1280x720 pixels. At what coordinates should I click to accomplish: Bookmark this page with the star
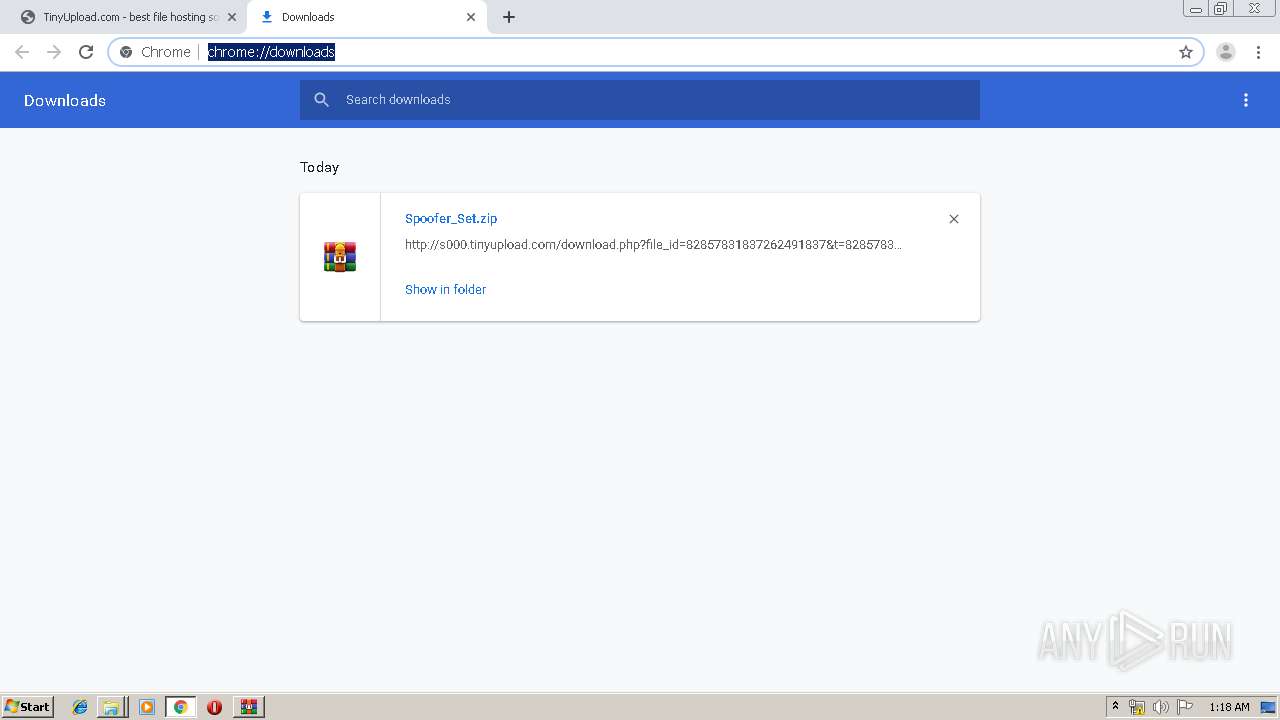click(x=1186, y=52)
